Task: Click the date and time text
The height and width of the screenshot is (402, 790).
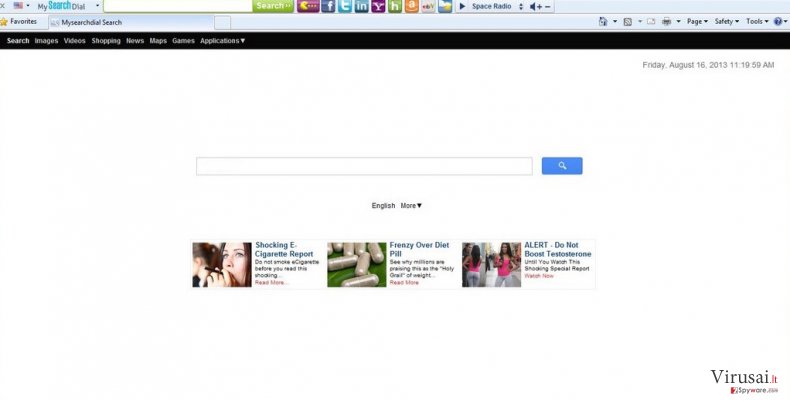Action: (x=708, y=65)
